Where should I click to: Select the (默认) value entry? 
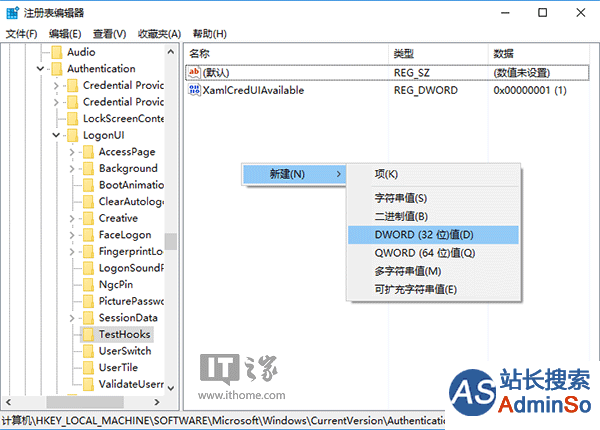point(216,73)
